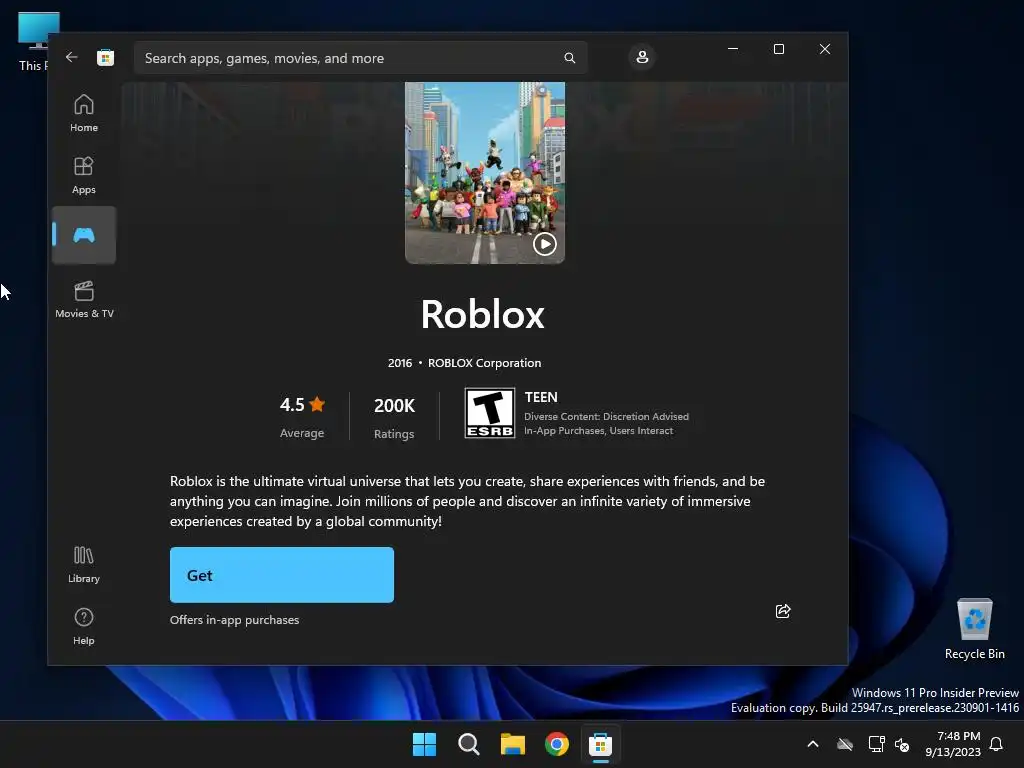Select the Gaming controller sidebar item

click(x=84, y=235)
